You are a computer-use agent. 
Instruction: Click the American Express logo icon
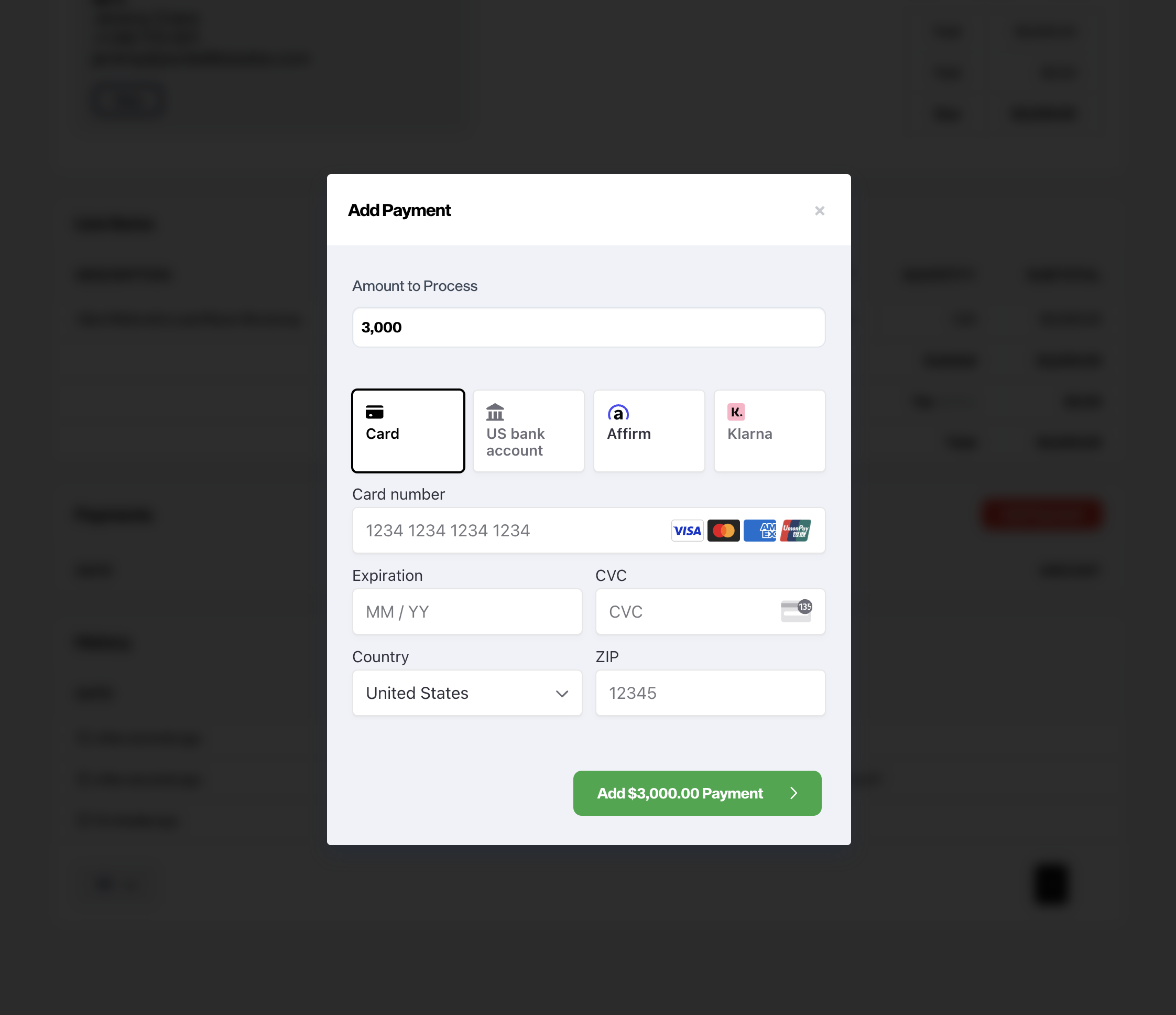759,530
